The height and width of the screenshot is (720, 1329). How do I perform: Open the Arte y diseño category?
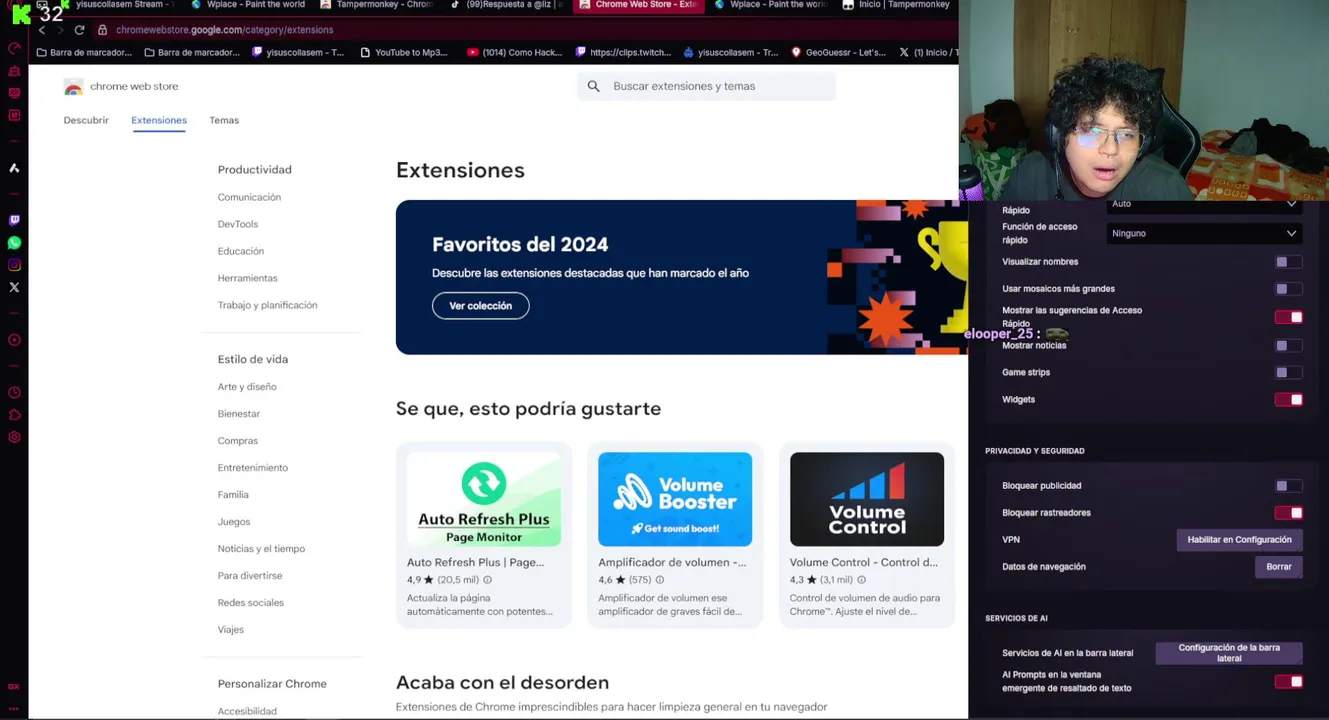247,387
